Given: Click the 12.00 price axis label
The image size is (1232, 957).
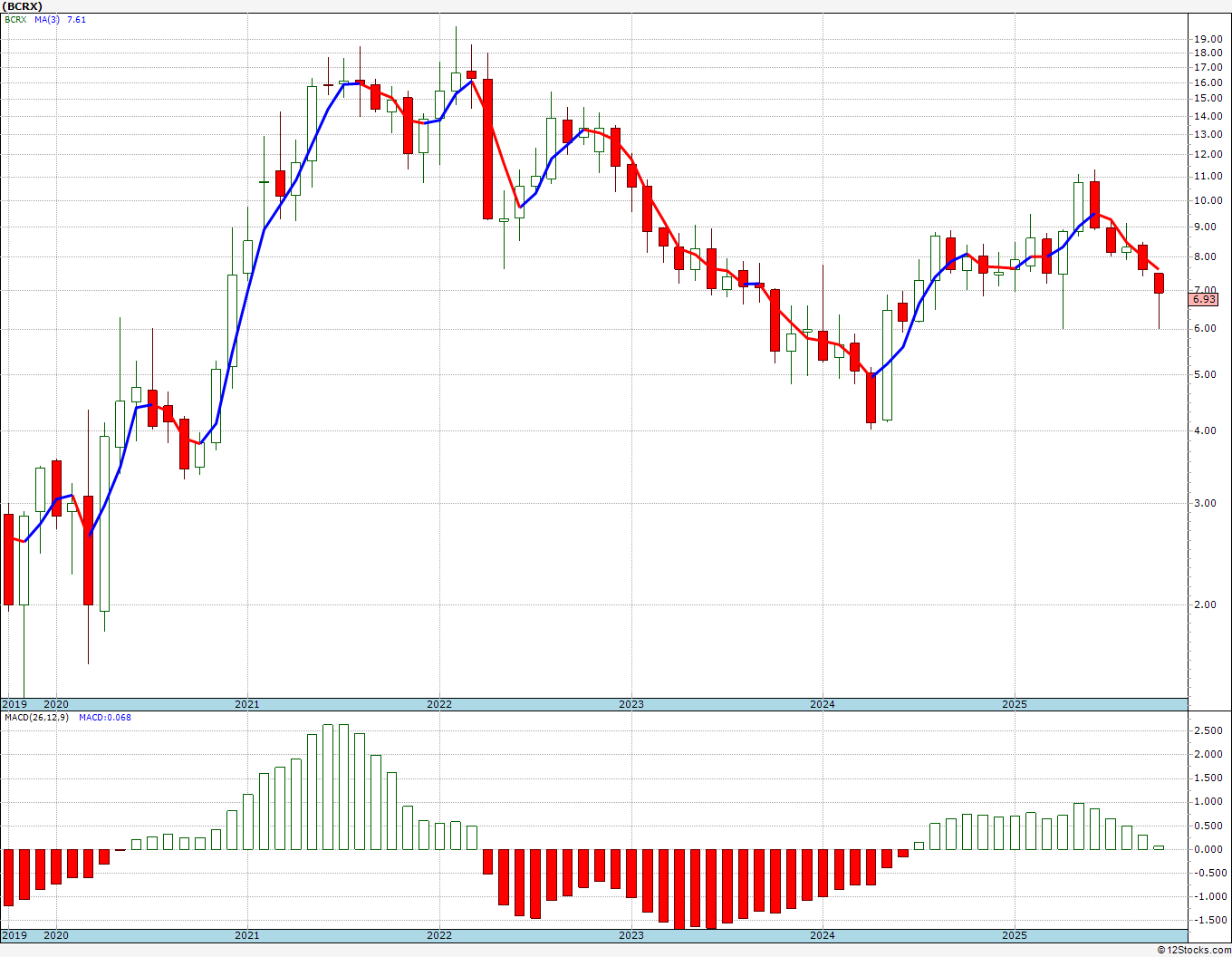Looking at the screenshot, I should click(1208, 155).
